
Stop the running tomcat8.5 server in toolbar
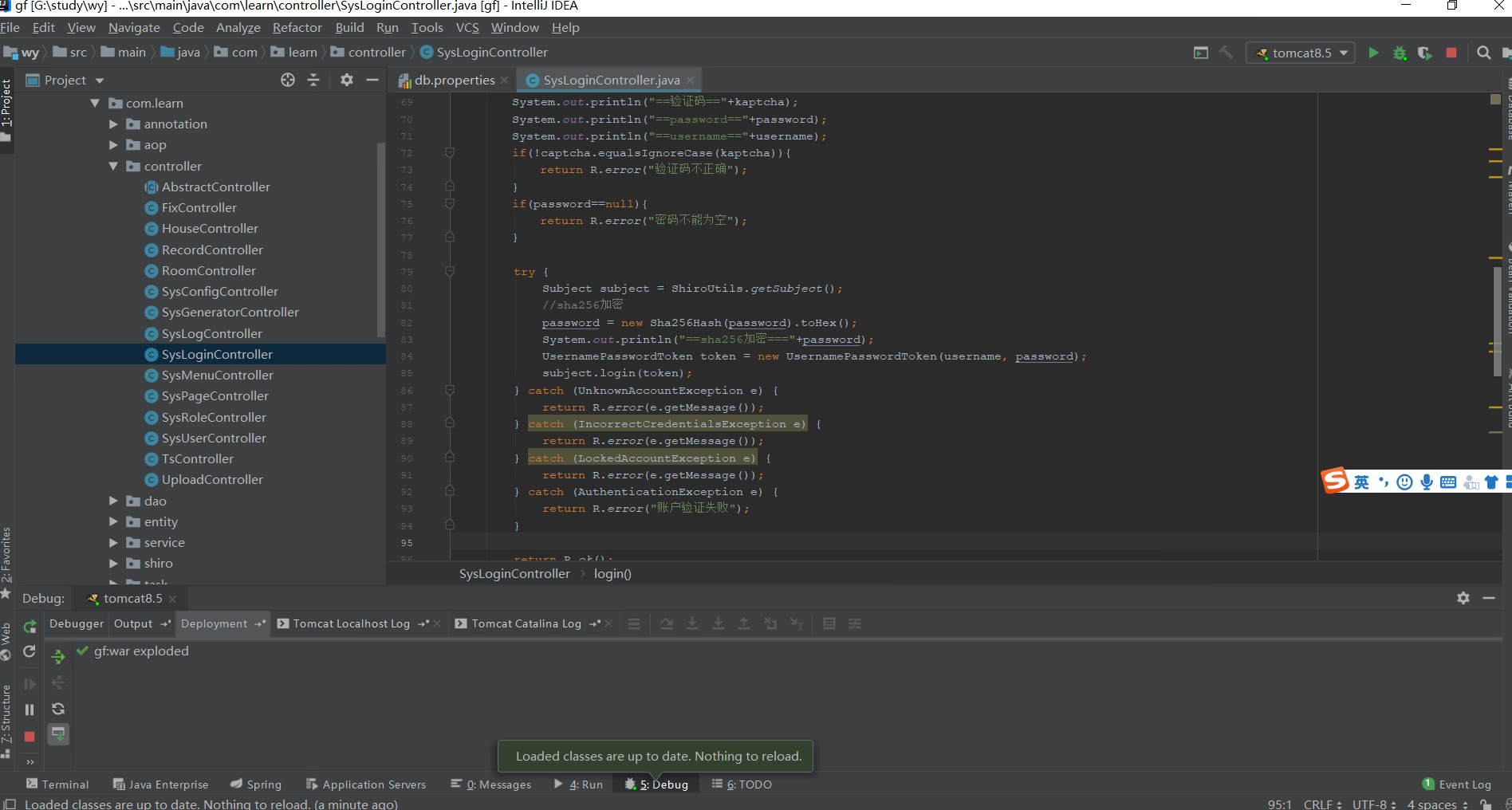1451,53
